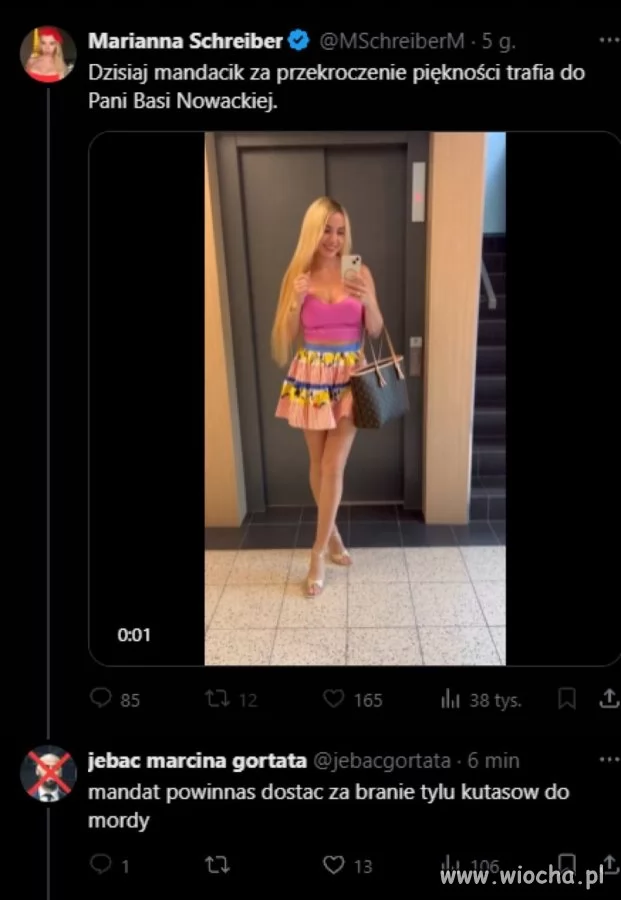
Task: Open the @MSchreiberM handle link
Action: [391, 41]
